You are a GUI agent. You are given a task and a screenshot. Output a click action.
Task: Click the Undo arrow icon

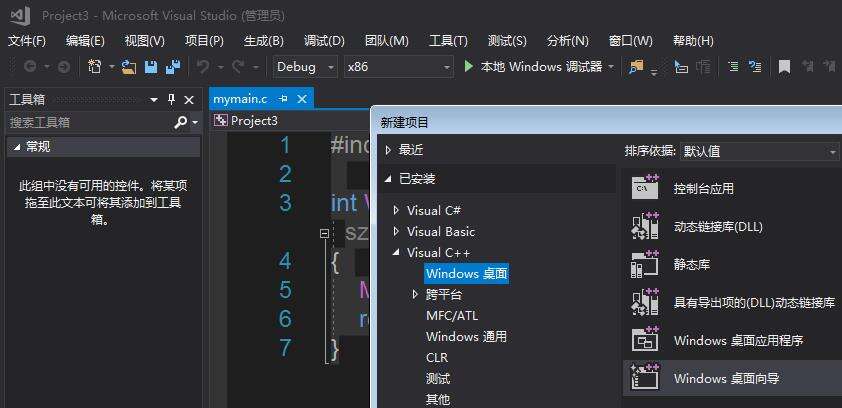[203, 67]
